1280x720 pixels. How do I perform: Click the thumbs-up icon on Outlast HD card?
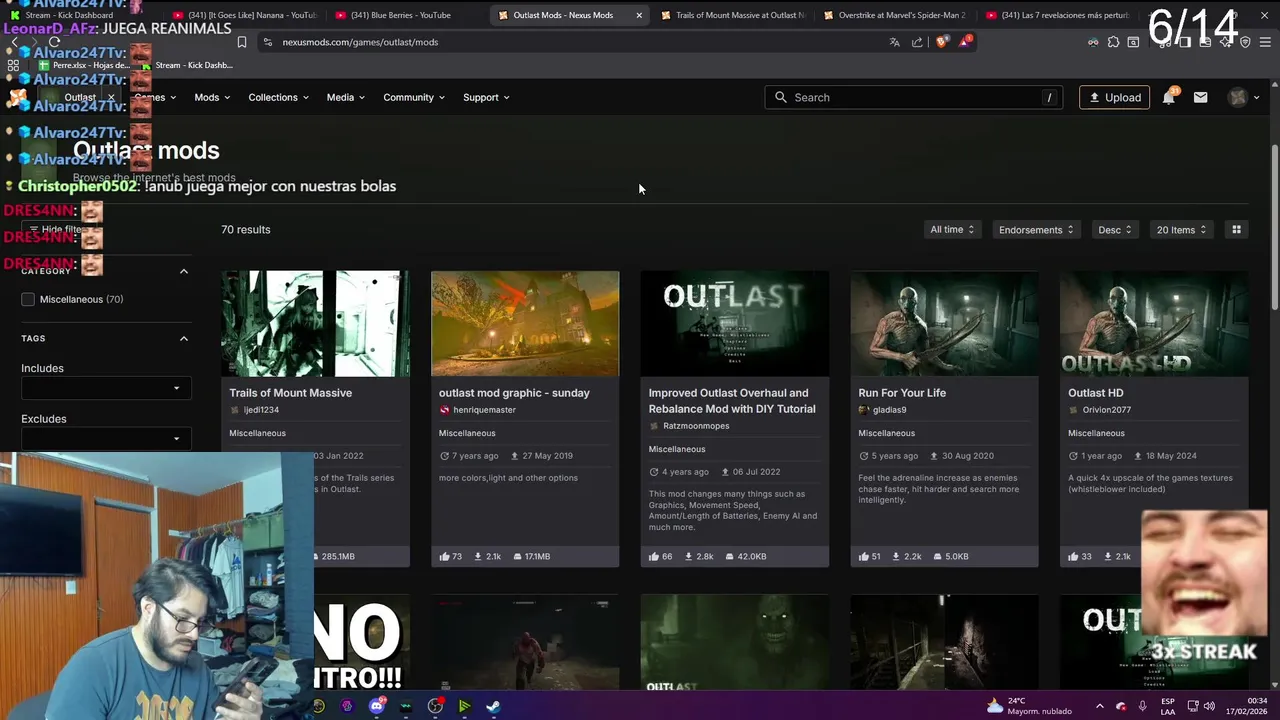point(1073,556)
